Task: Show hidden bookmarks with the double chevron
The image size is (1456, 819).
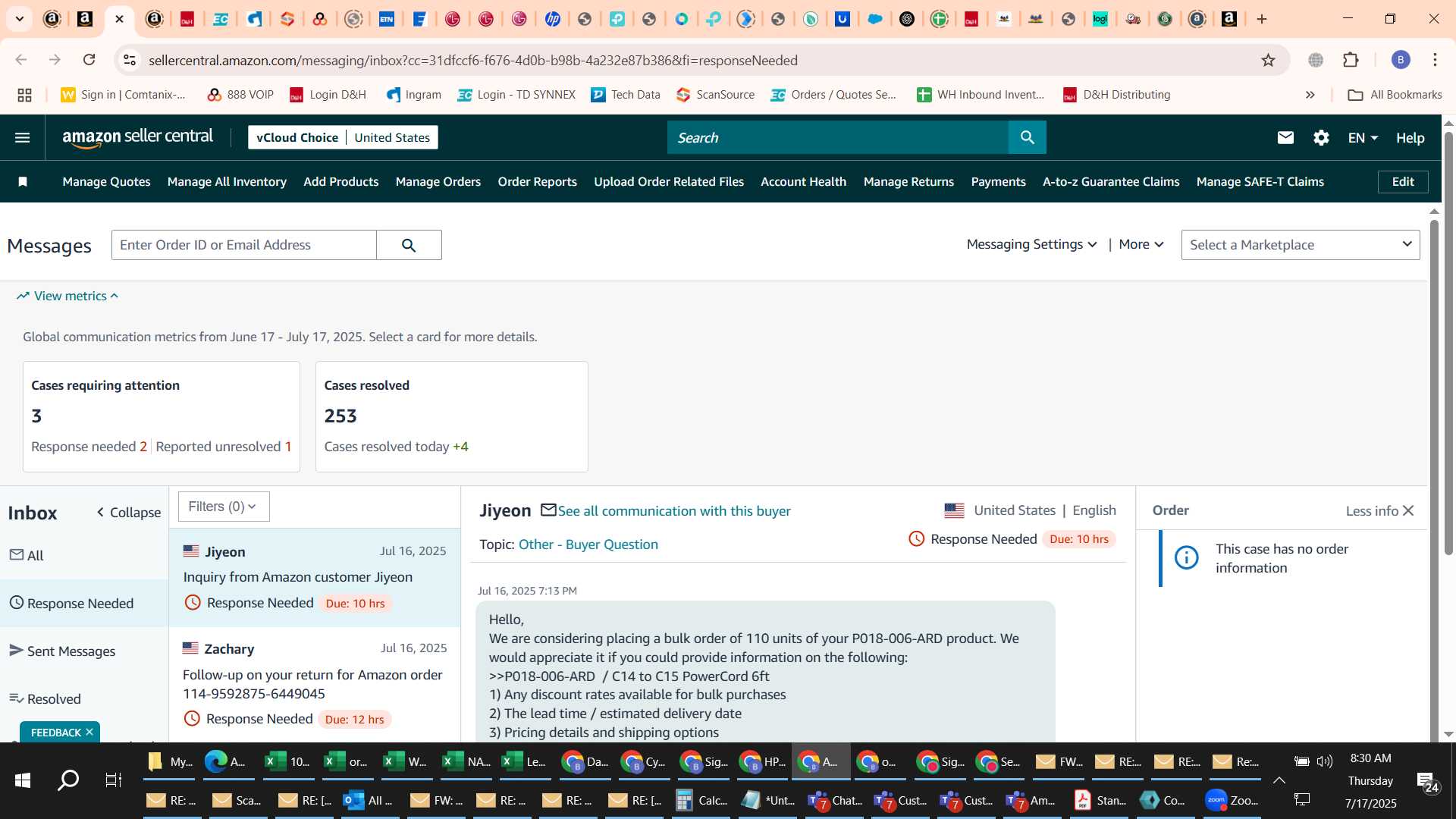Action: pos(1310,95)
